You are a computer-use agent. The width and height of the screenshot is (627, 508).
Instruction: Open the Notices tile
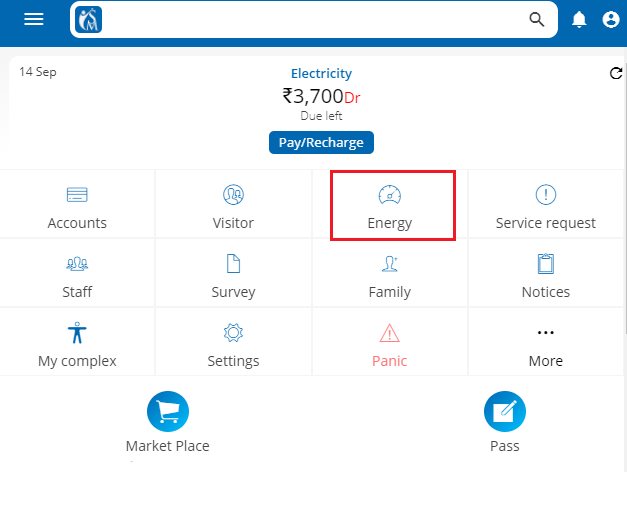[x=545, y=274]
